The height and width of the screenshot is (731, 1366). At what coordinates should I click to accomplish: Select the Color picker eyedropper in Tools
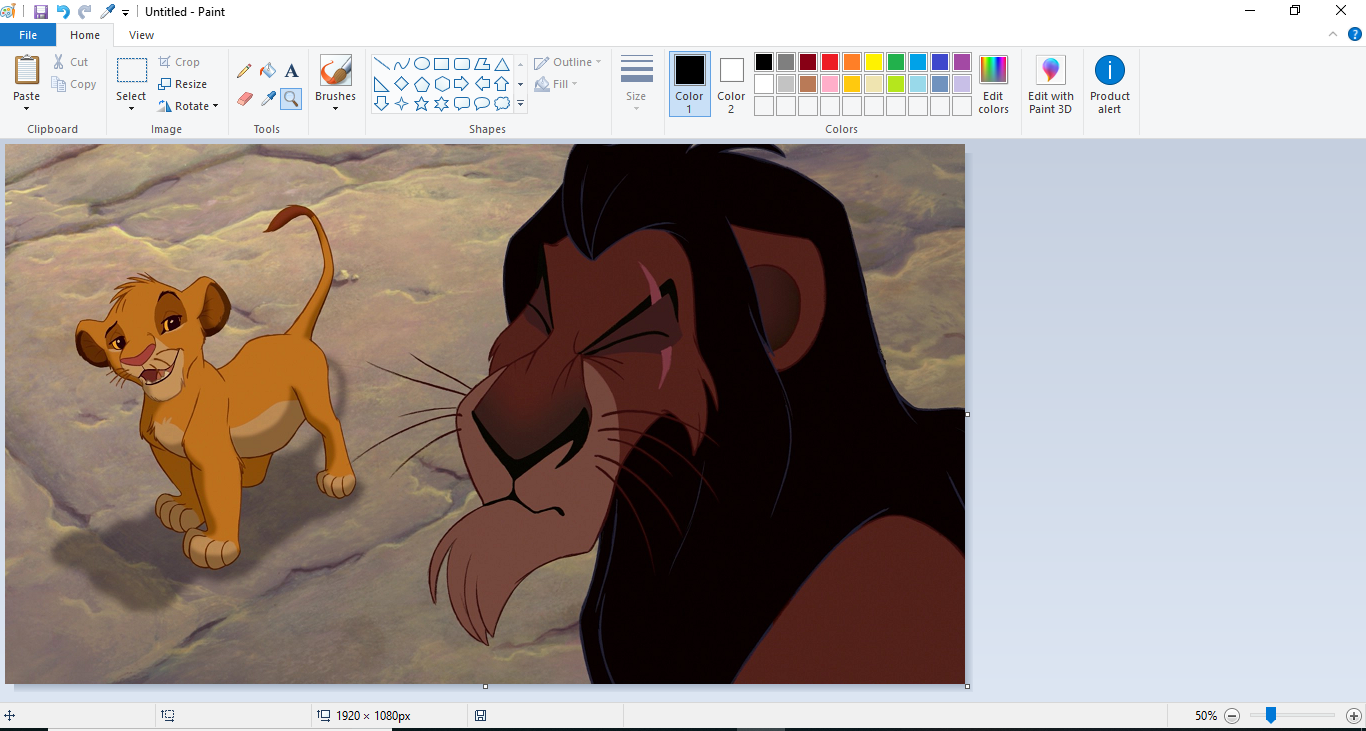coord(268,98)
